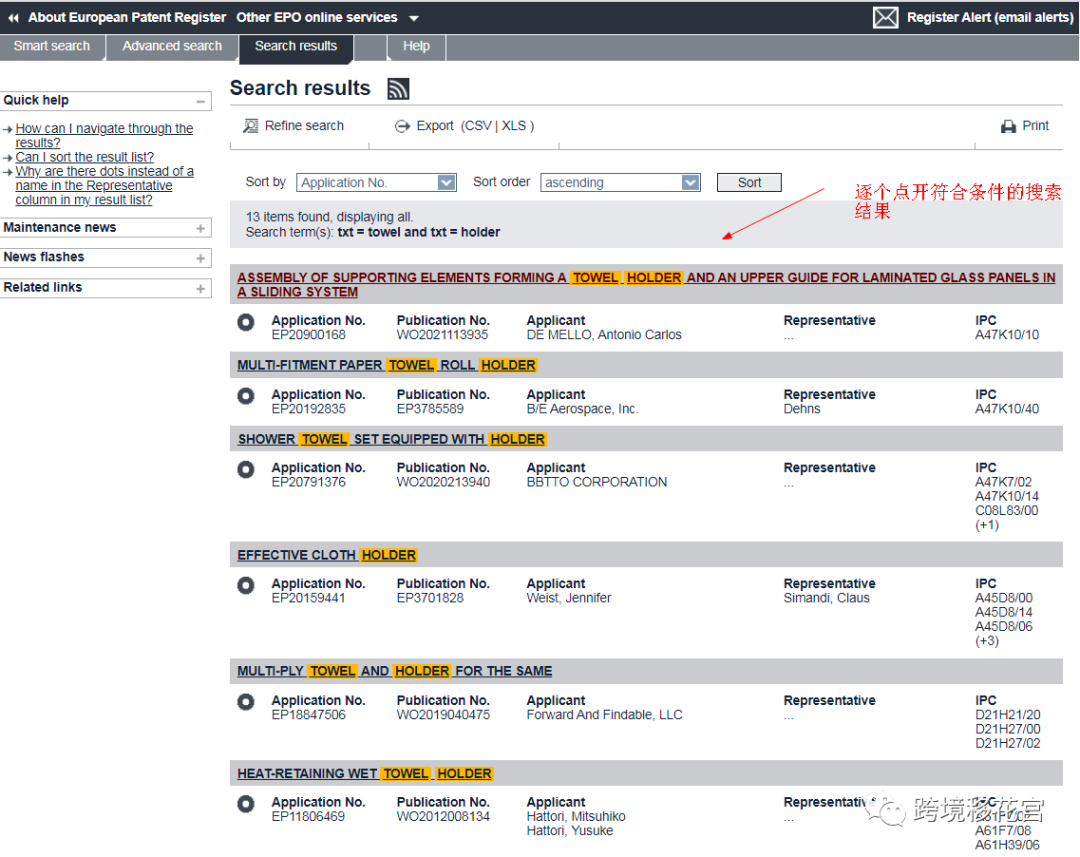This screenshot has height=857, width=1080.
Task: Click the Register Alert envelope icon
Action: (885, 17)
